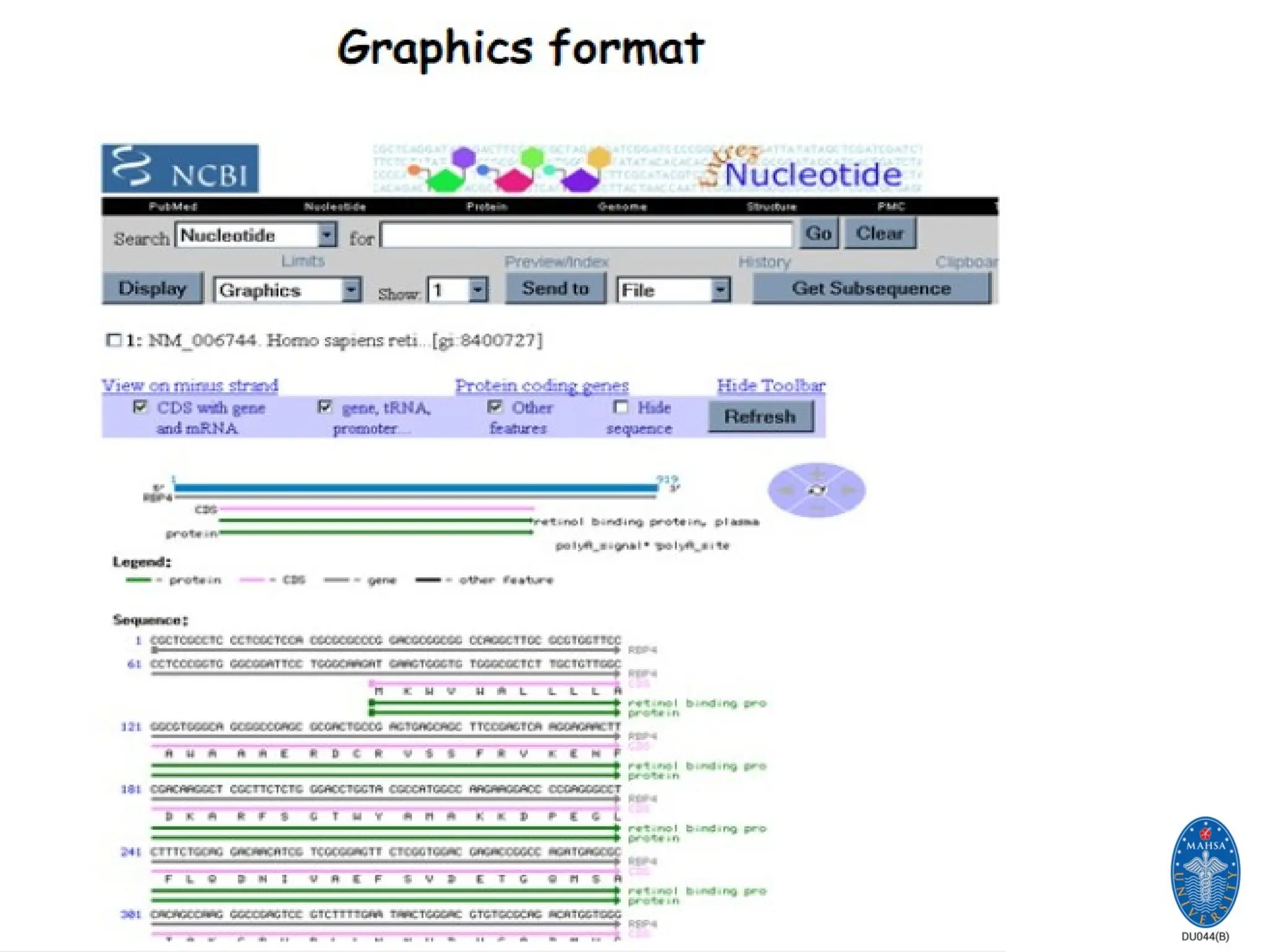Click the blue sequence overview bar

(x=415, y=488)
